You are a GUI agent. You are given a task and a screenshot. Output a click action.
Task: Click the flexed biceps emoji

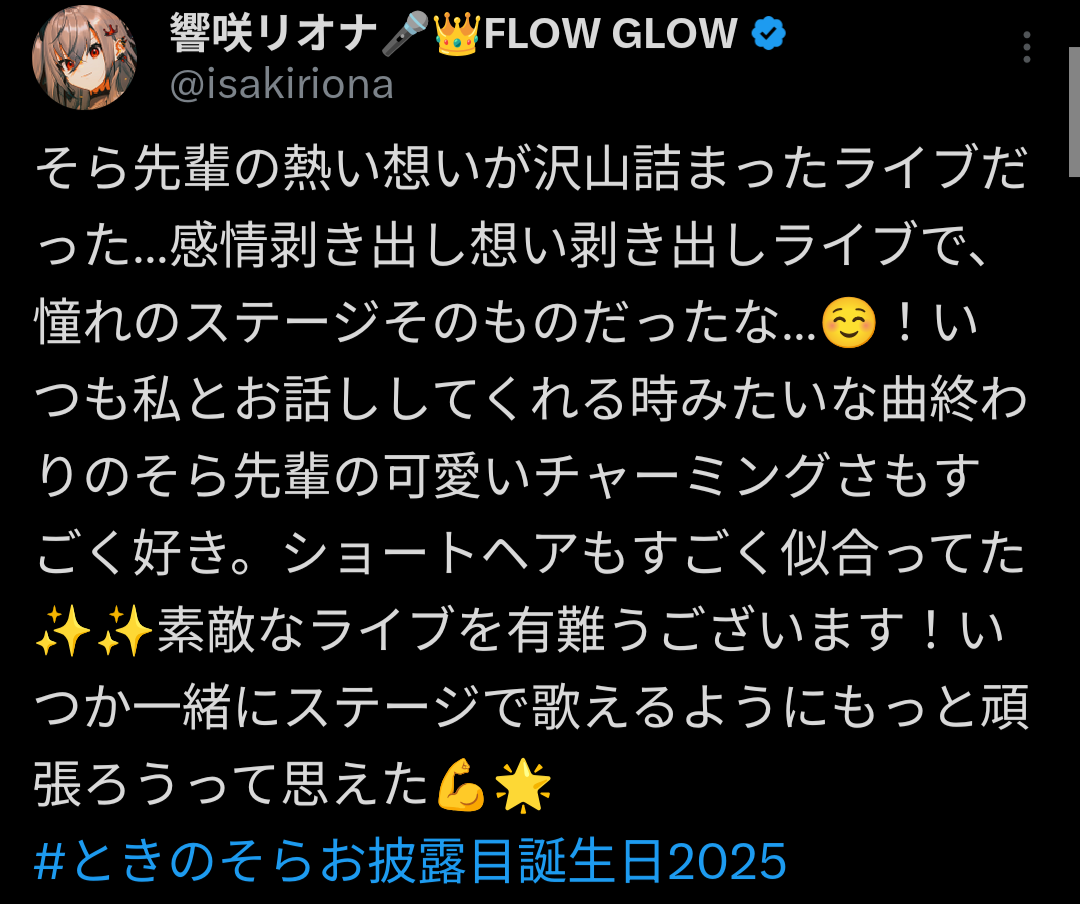[x=461, y=784]
